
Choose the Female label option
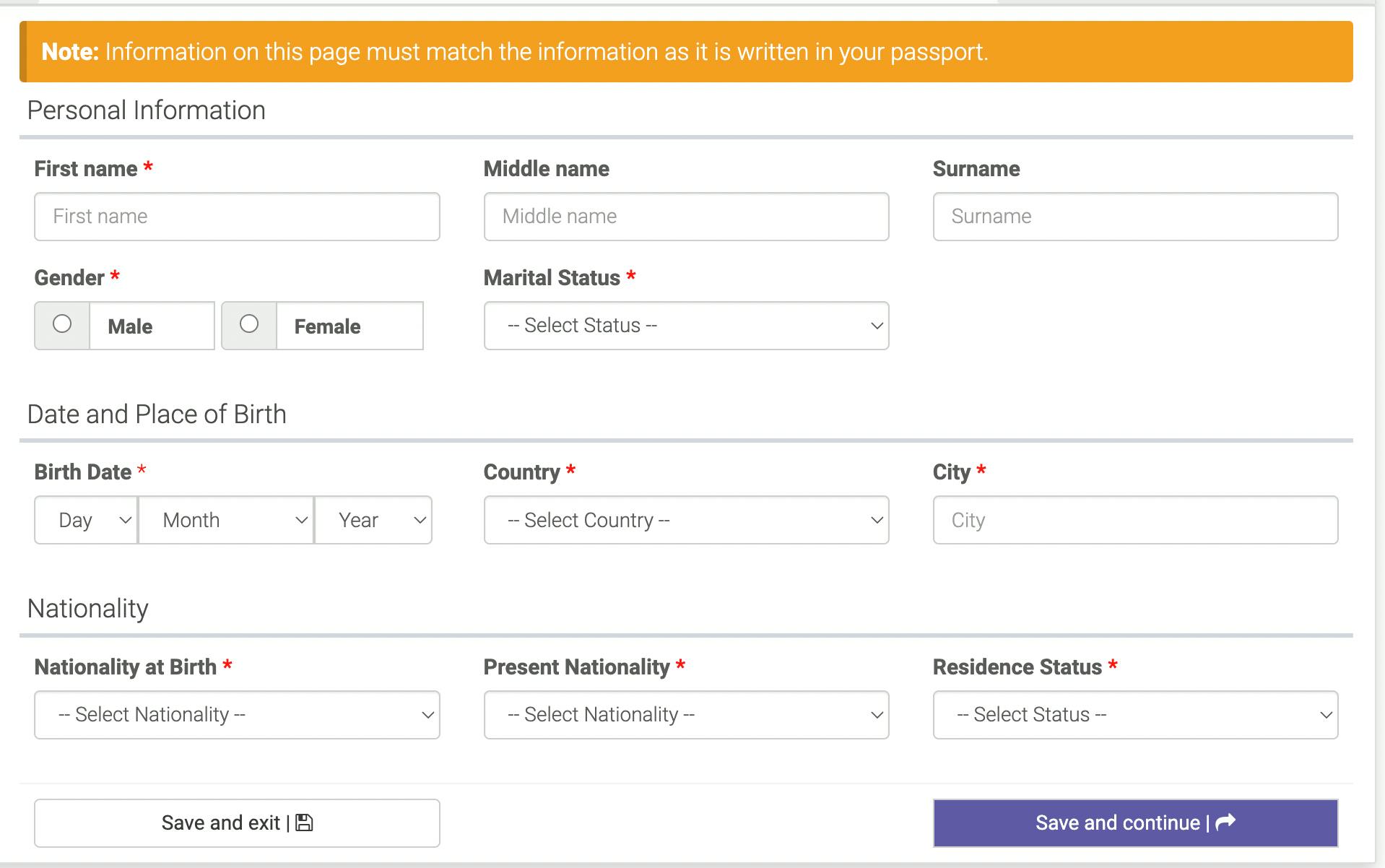pyautogui.click(x=327, y=326)
